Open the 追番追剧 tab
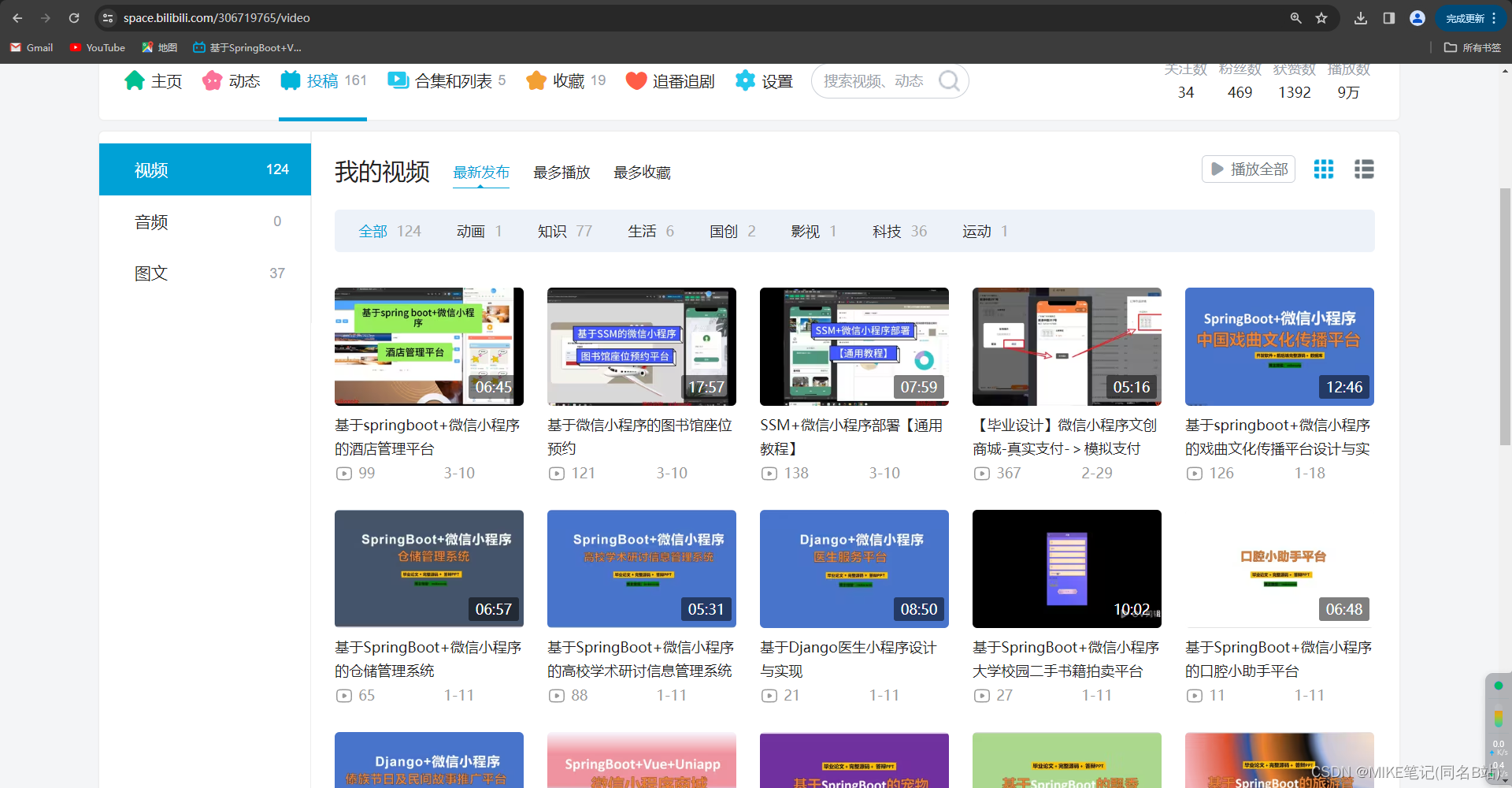This screenshot has width=1512, height=788. 669,80
